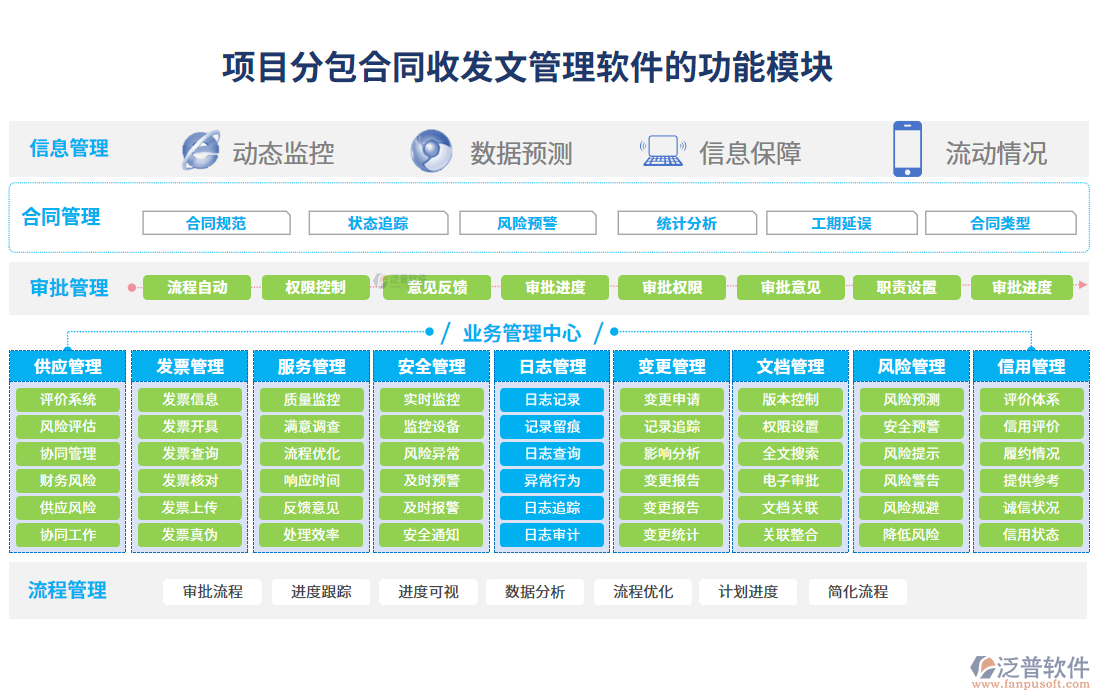Screen dimensions: 1100x700
Task: Expand the 文档管理 column header
Action: click(790, 366)
